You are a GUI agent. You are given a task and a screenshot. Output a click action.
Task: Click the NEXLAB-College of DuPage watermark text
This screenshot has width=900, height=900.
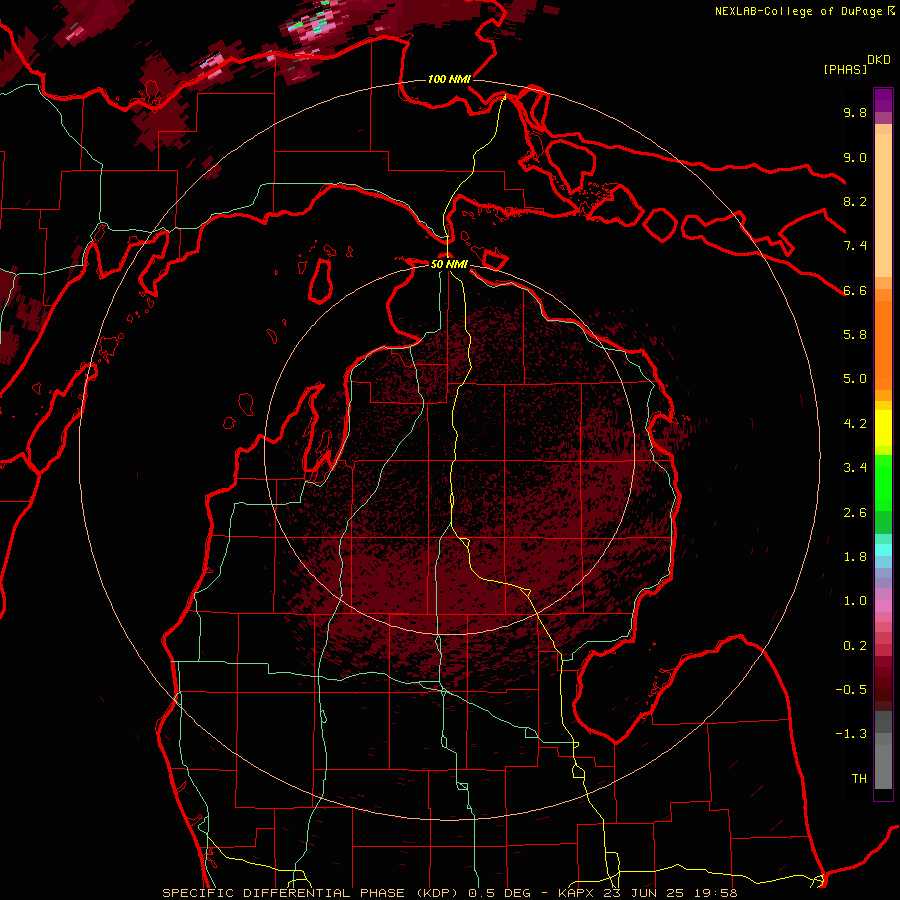pos(805,11)
